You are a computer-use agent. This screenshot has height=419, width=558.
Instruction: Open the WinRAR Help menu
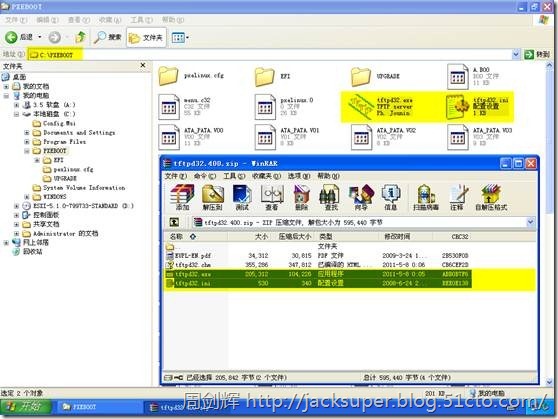pos(328,176)
